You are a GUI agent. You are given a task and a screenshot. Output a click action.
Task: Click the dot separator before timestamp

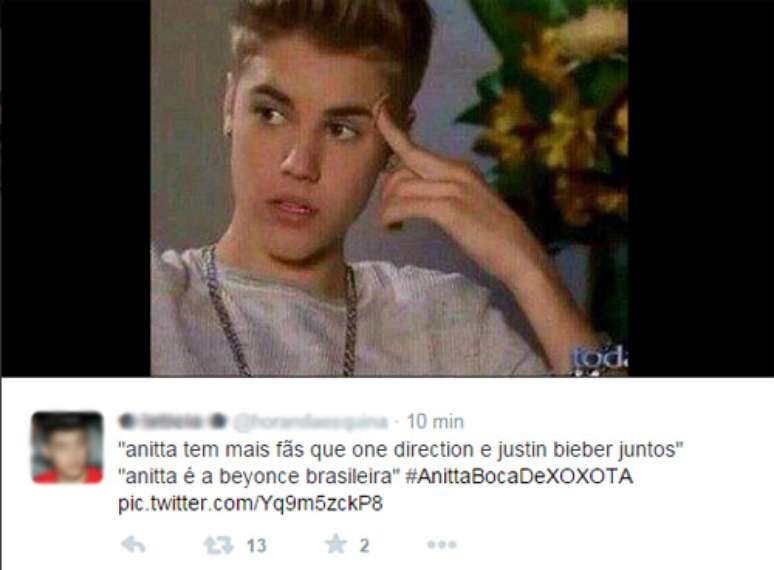click(397, 422)
